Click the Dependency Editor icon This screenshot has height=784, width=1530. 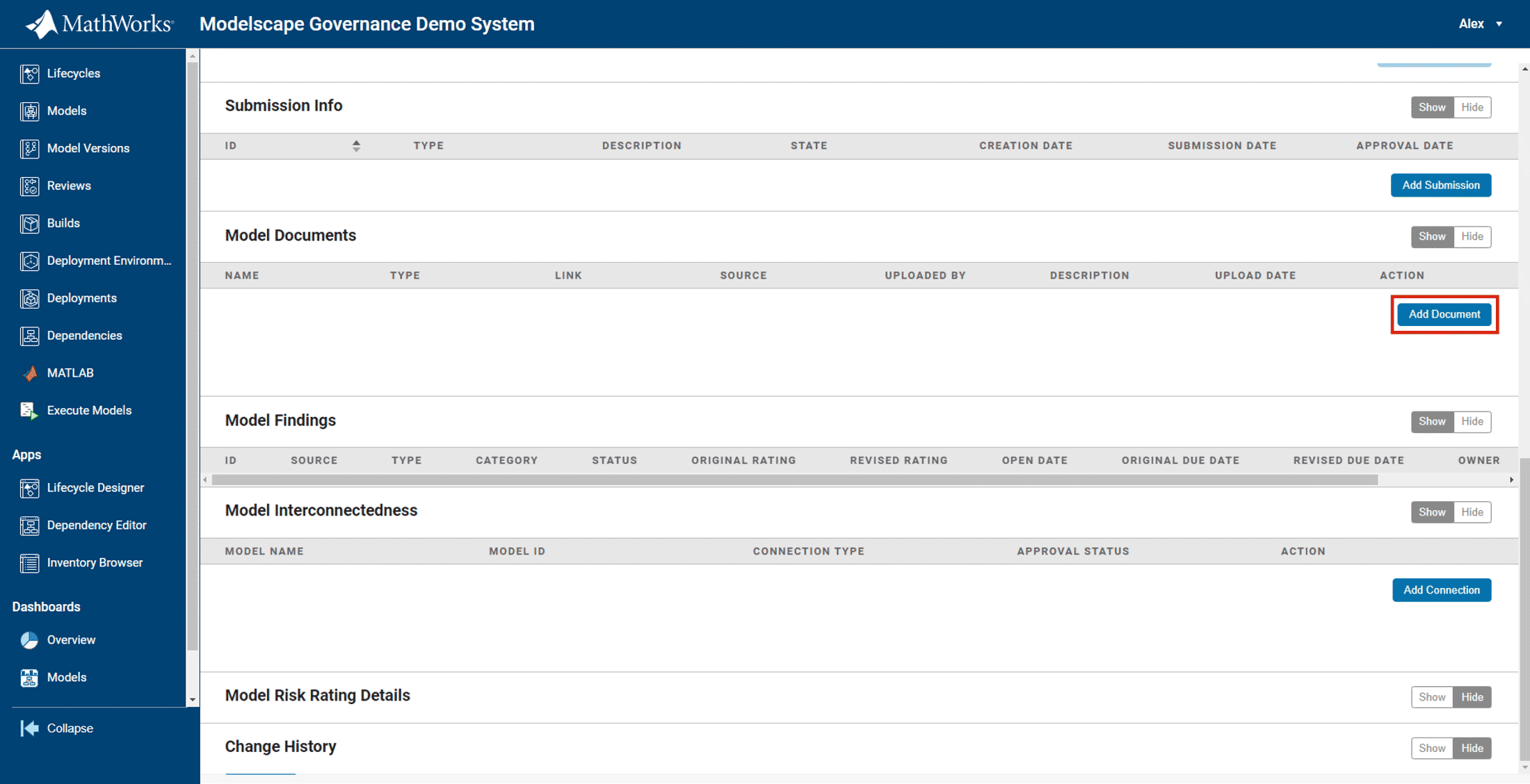[x=29, y=525]
